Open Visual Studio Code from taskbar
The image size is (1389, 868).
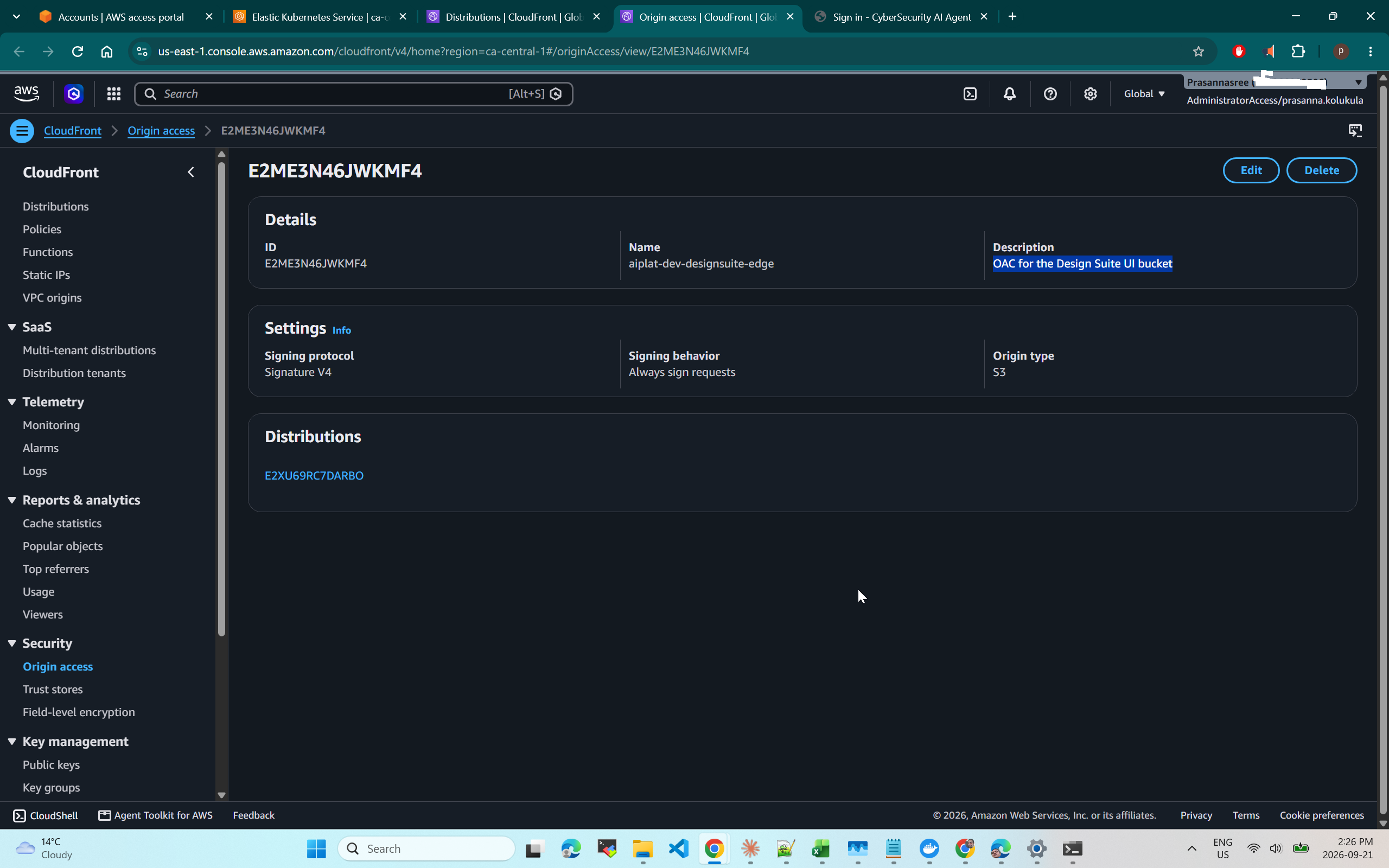click(x=678, y=848)
